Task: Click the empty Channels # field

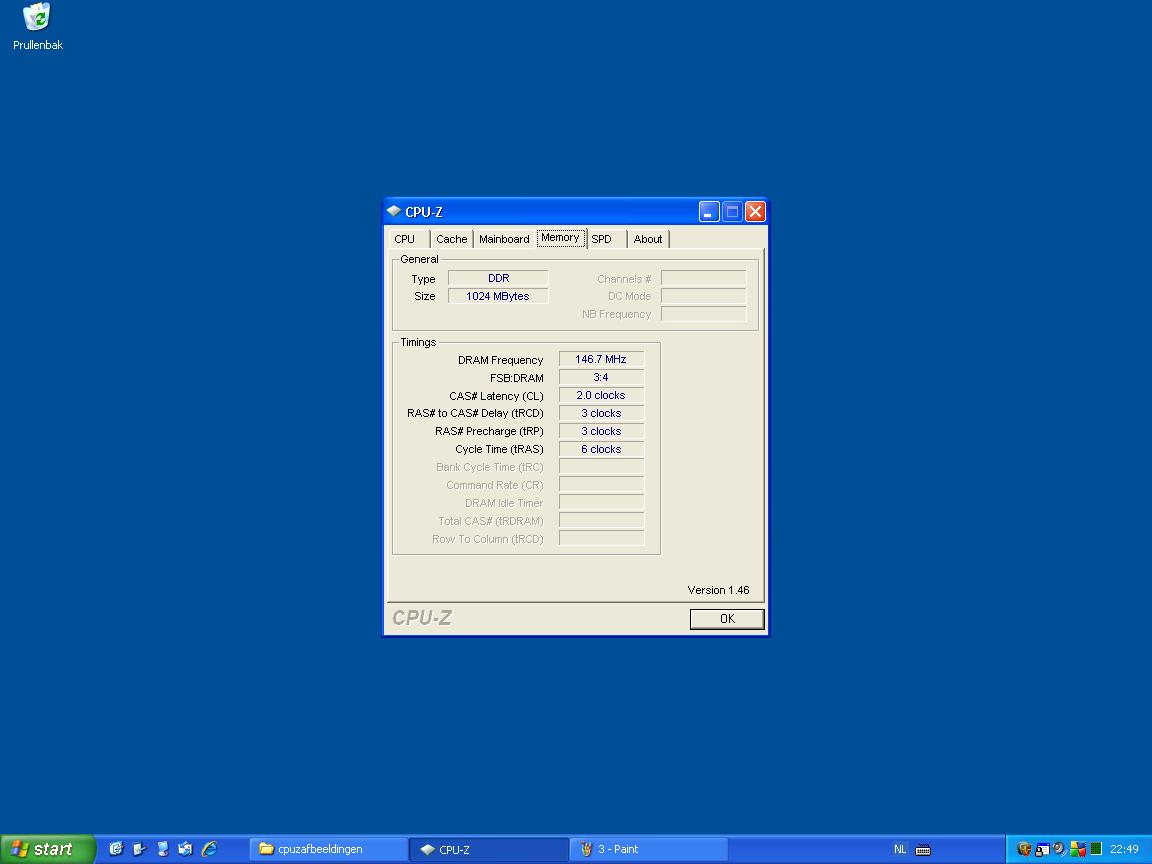Action: pyautogui.click(x=704, y=278)
